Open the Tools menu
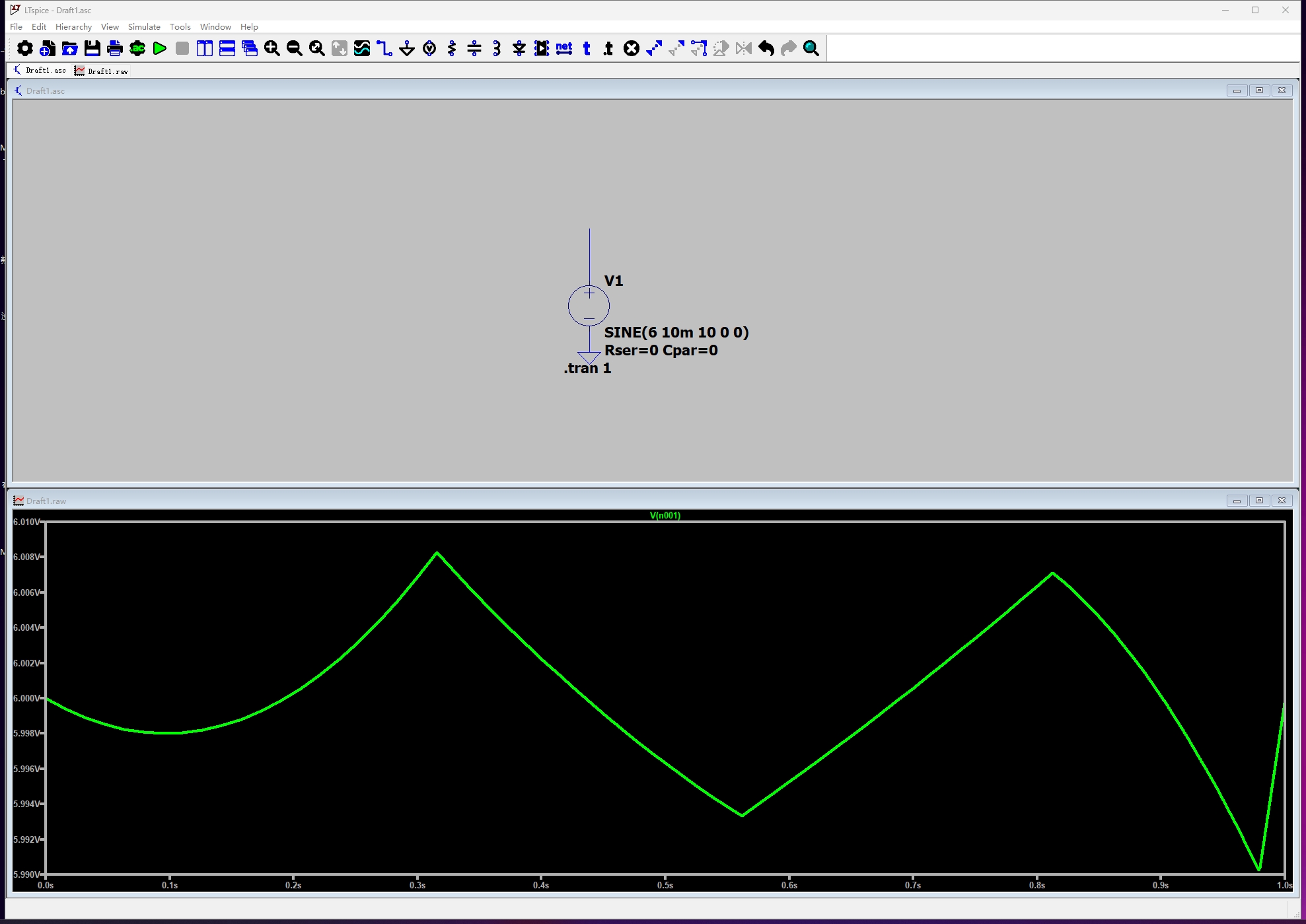This screenshot has height=924, width=1306. (180, 26)
